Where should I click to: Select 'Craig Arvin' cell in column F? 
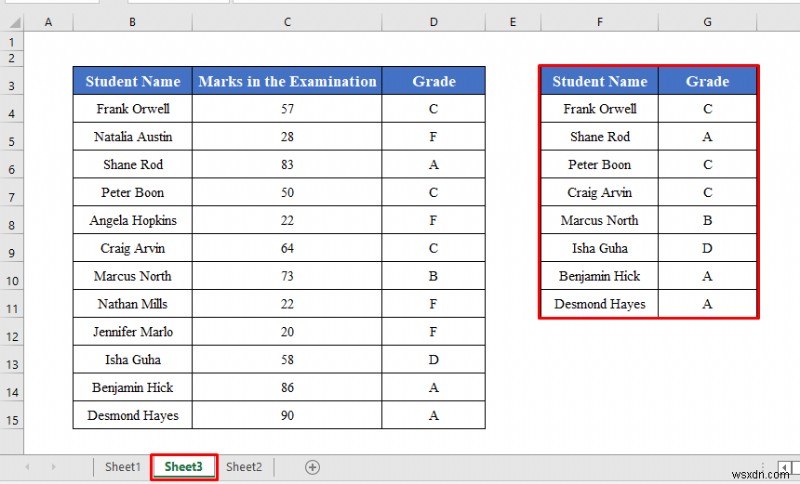click(x=599, y=192)
